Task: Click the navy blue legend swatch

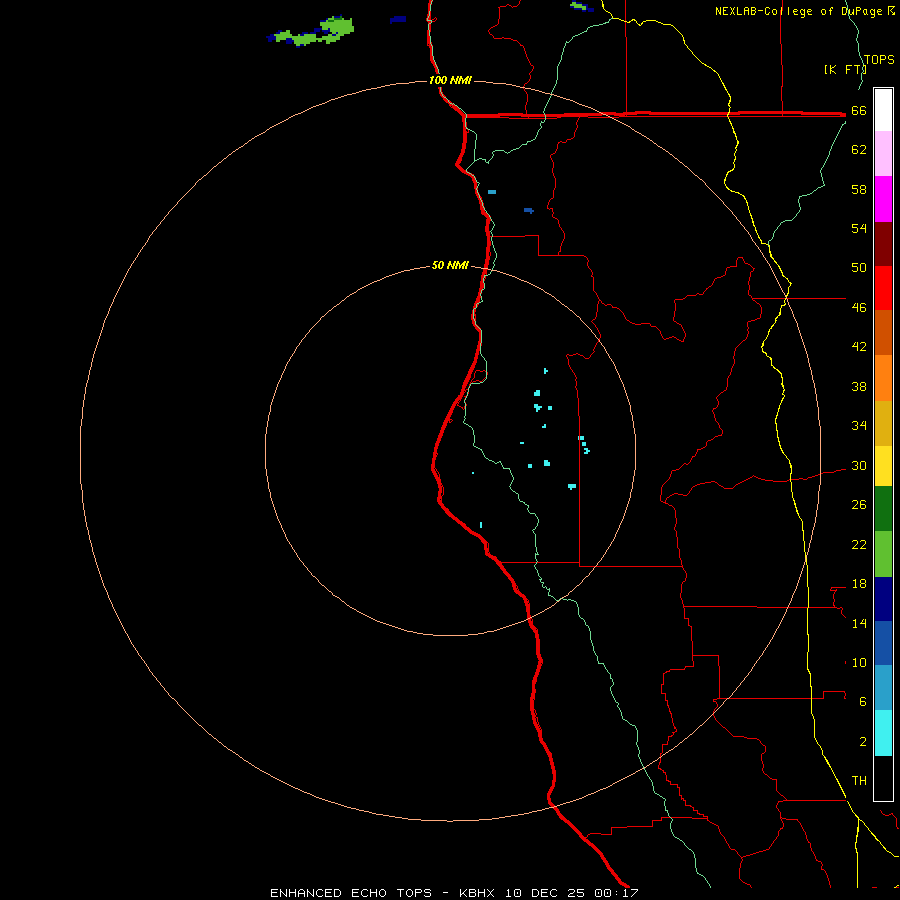Action: (883, 599)
